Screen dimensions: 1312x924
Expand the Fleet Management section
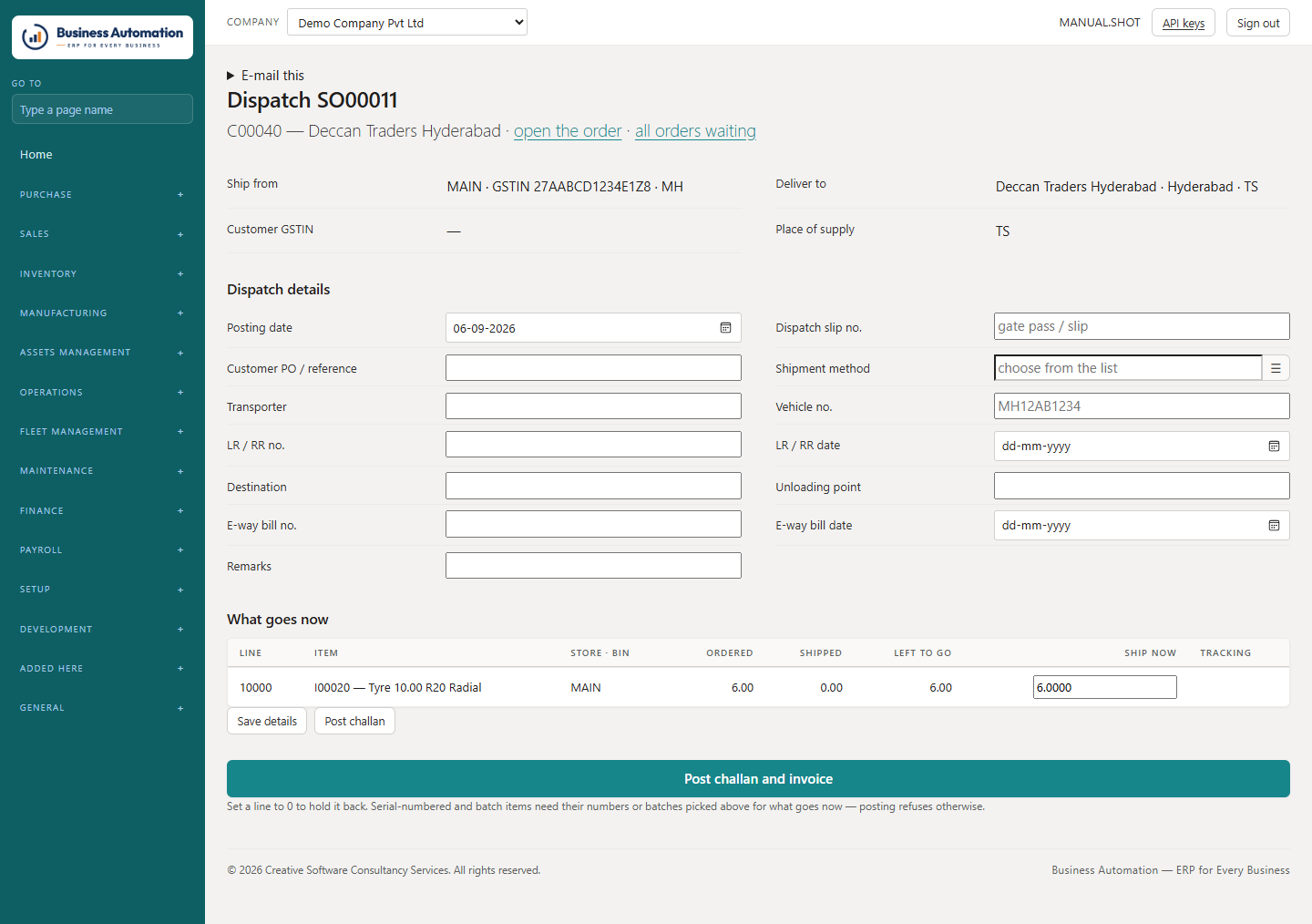[102, 432]
